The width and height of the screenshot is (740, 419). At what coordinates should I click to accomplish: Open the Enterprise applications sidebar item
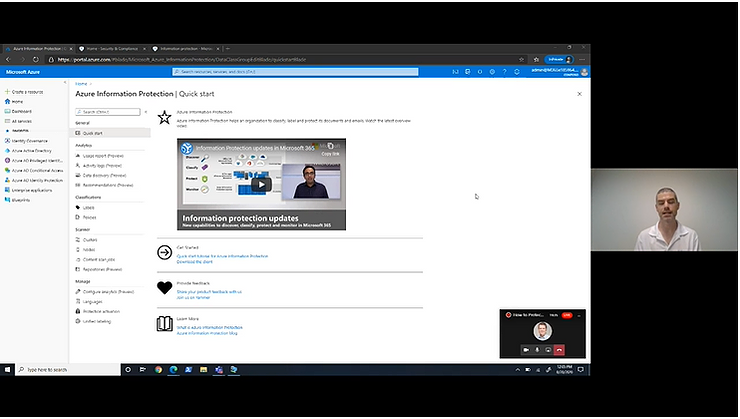32,189
